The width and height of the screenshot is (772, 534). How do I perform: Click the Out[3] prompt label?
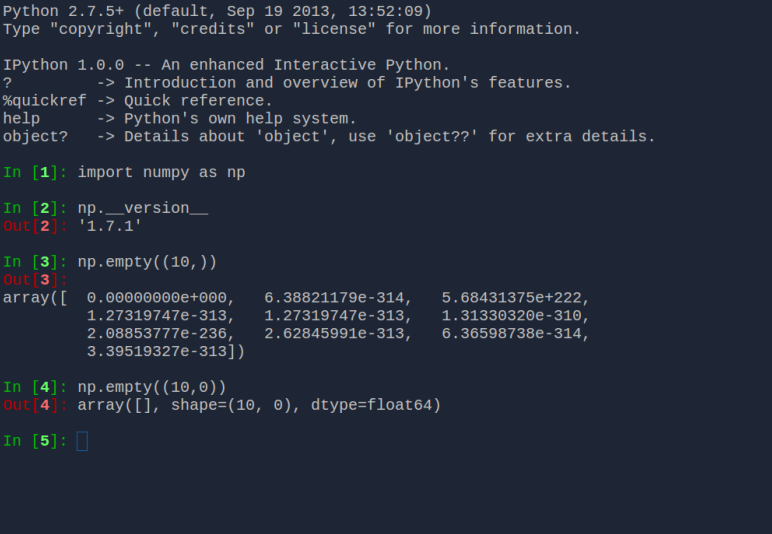(x=35, y=280)
